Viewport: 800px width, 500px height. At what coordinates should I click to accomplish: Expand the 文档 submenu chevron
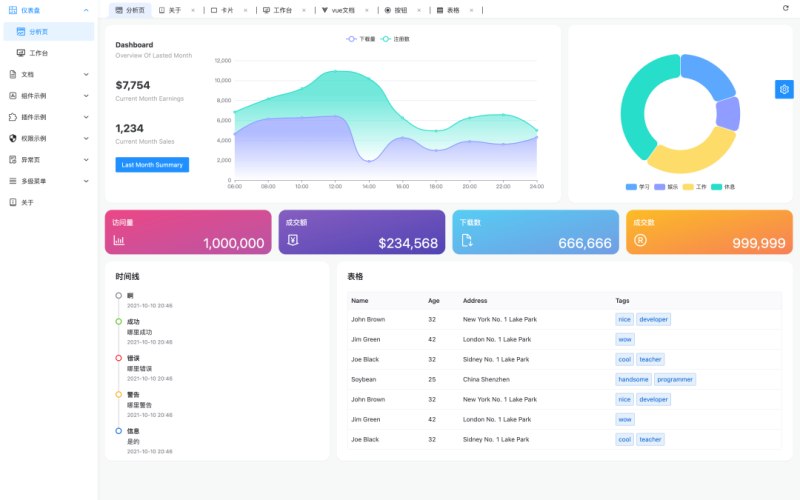pos(86,74)
